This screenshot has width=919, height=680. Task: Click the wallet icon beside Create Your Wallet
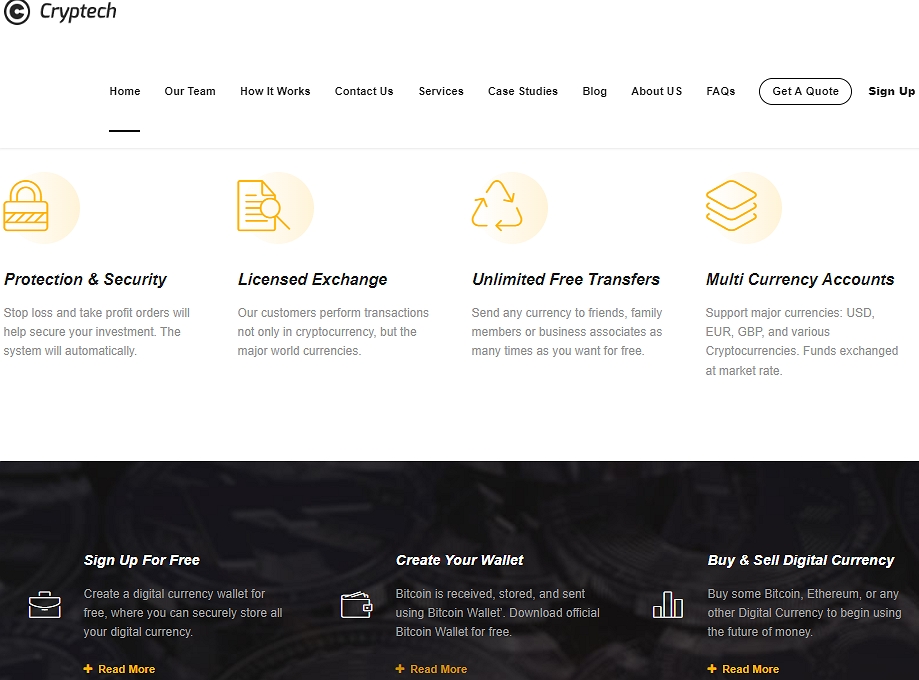[356, 605]
